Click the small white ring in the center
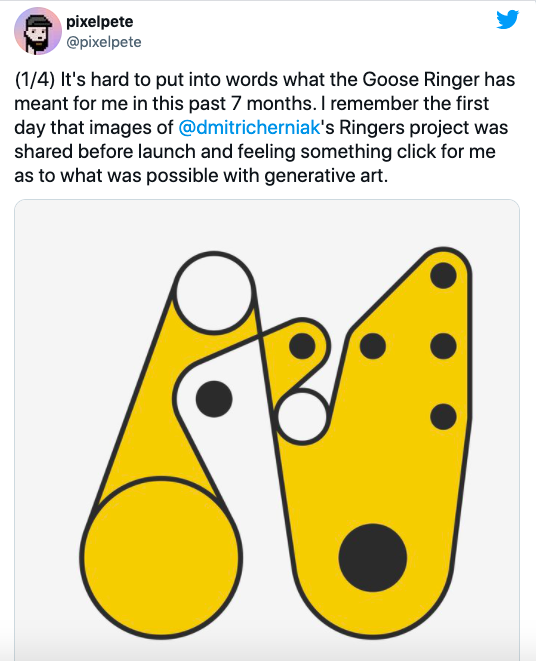The height and width of the screenshot is (661, 536). [302, 416]
